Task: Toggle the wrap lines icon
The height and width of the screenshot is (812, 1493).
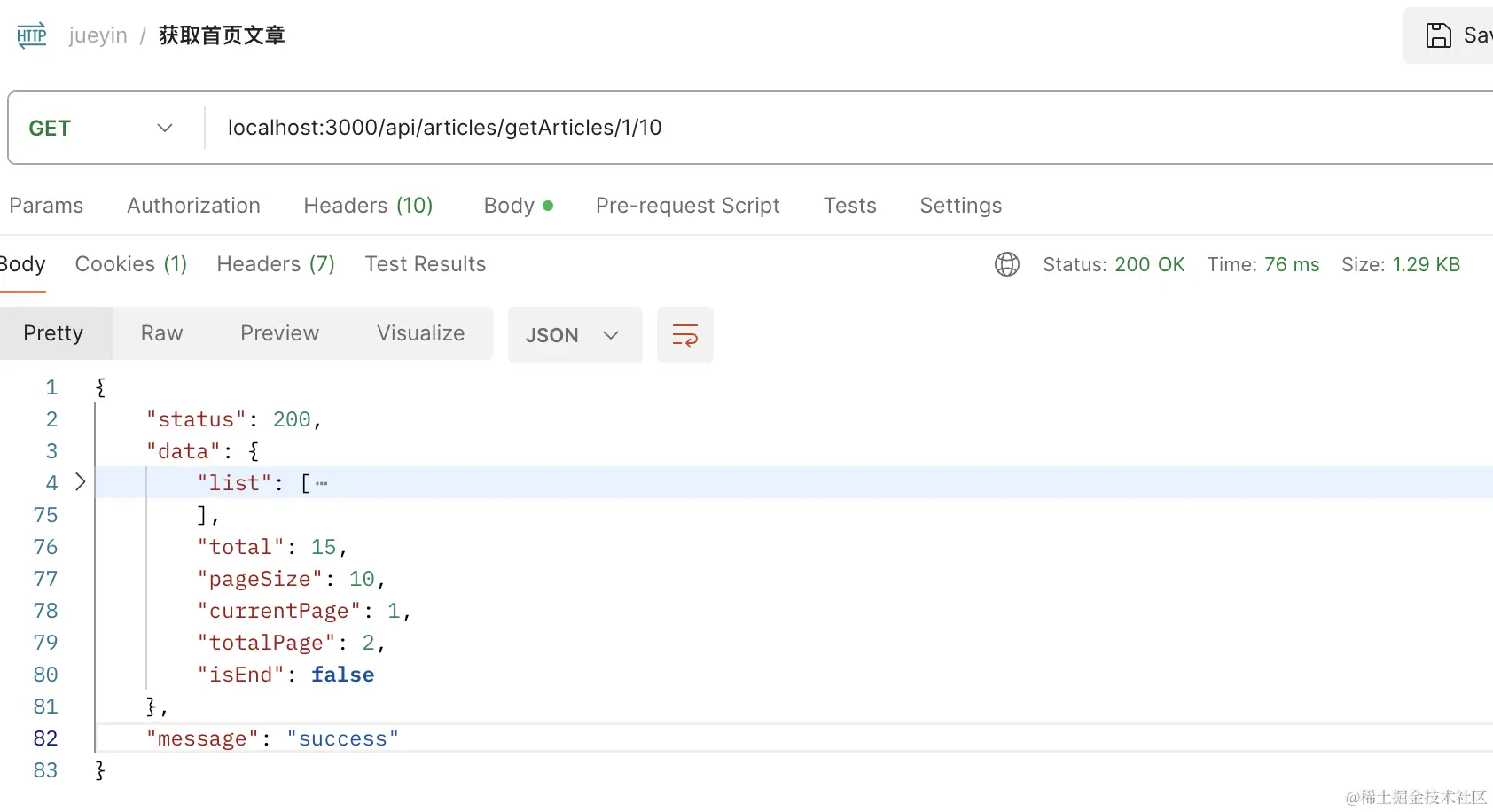Action: click(684, 335)
